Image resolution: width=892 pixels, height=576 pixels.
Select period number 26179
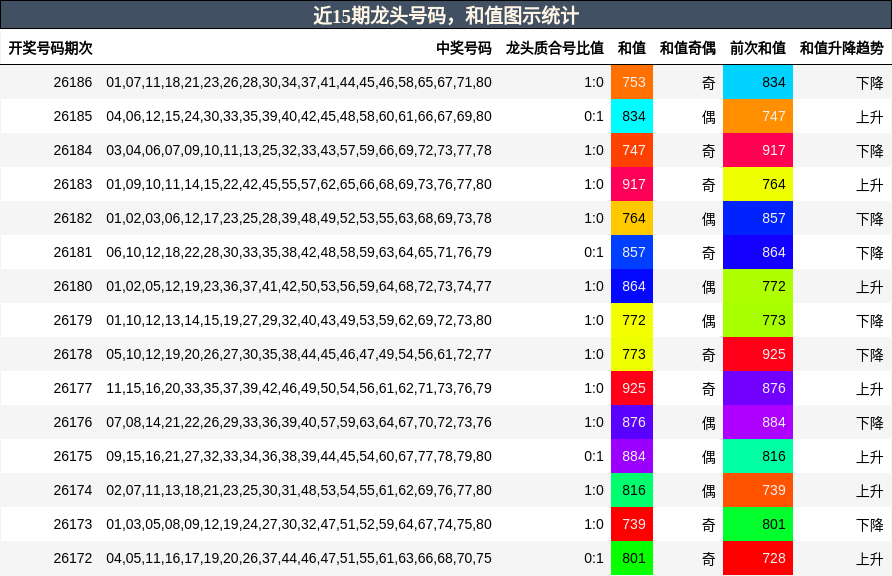(x=73, y=321)
